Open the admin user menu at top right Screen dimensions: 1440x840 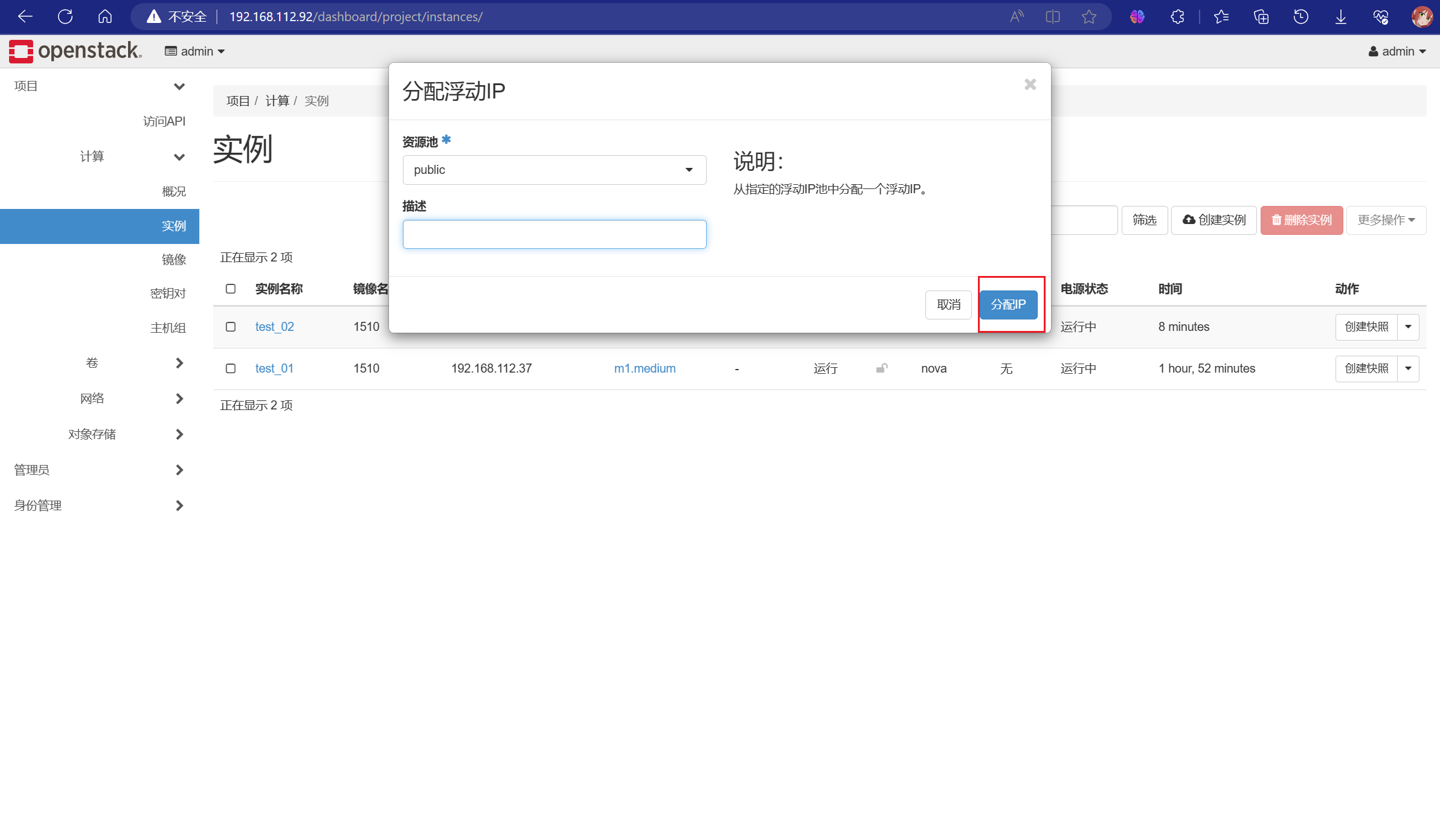(x=1397, y=51)
